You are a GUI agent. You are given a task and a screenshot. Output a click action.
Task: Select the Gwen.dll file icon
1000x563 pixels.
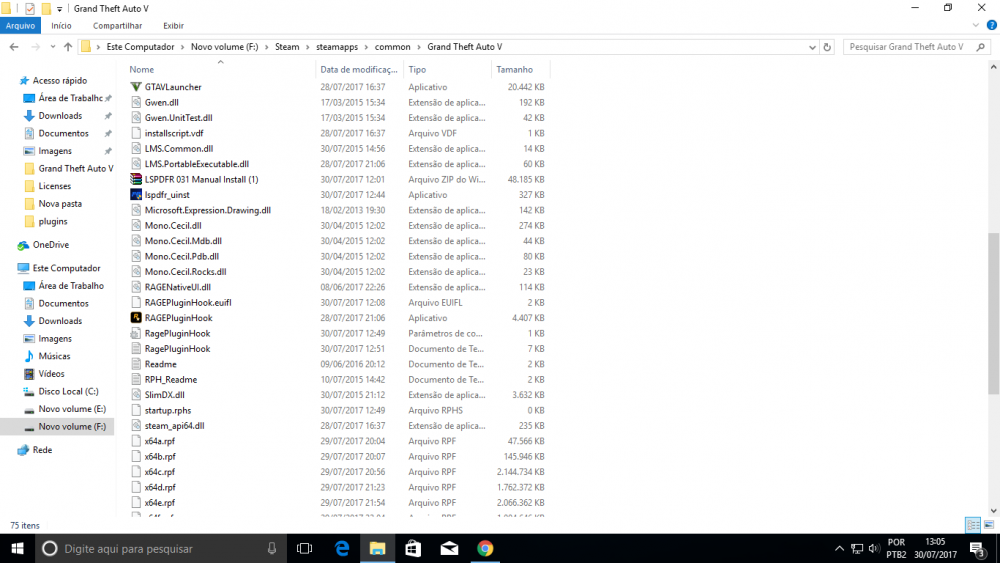(136, 102)
